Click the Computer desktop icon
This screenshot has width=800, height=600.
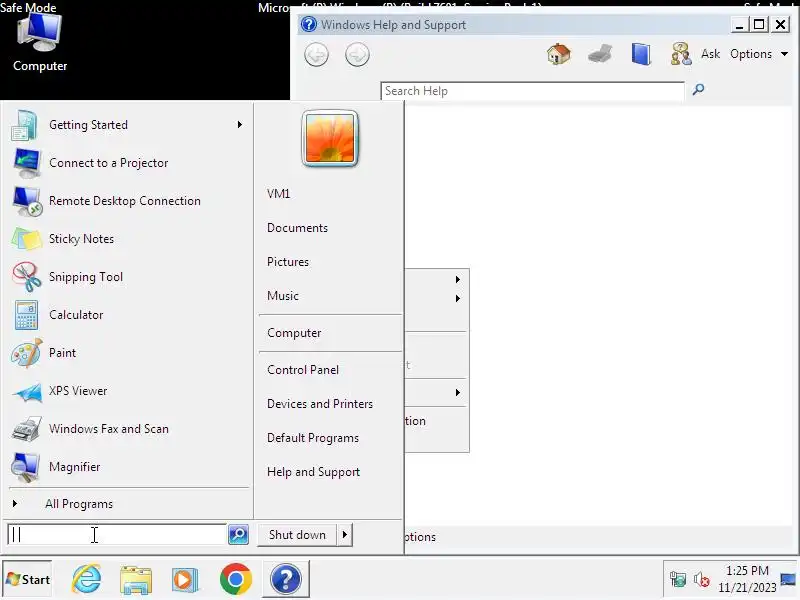coord(40,43)
